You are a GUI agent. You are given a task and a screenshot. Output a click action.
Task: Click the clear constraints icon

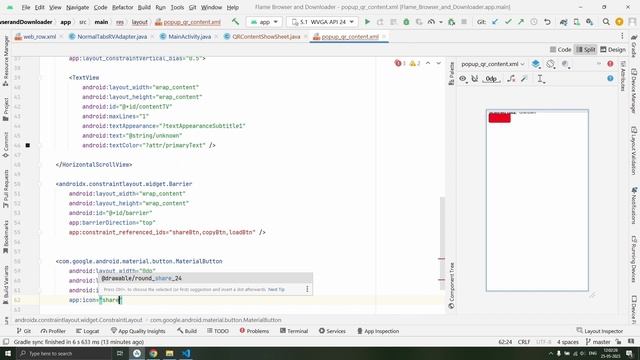tap(511, 79)
